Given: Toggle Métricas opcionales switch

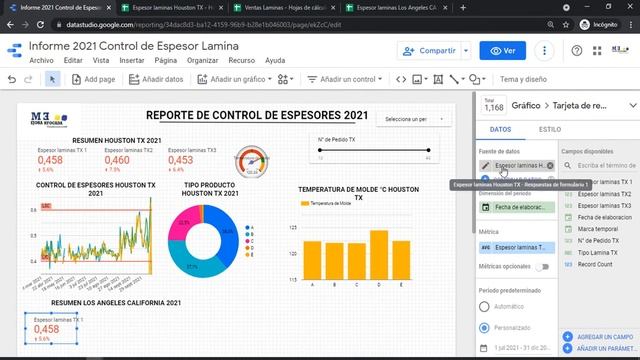Looking at the screenshot, I should click(542, 267).
